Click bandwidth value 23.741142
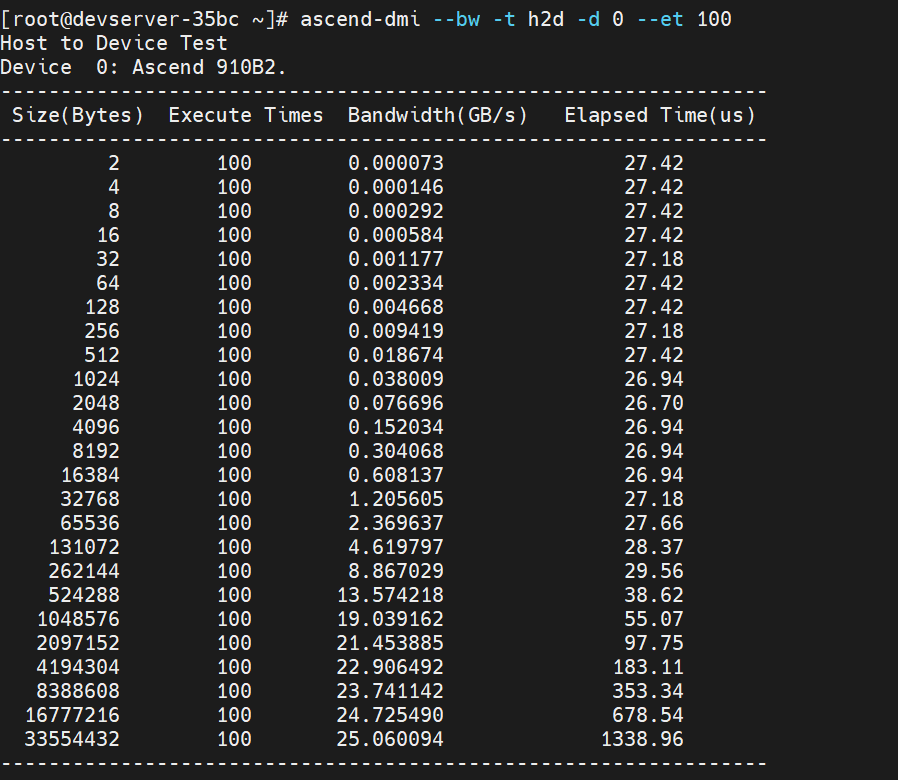This screenshot has width=898, height=780. pos(390,692)
